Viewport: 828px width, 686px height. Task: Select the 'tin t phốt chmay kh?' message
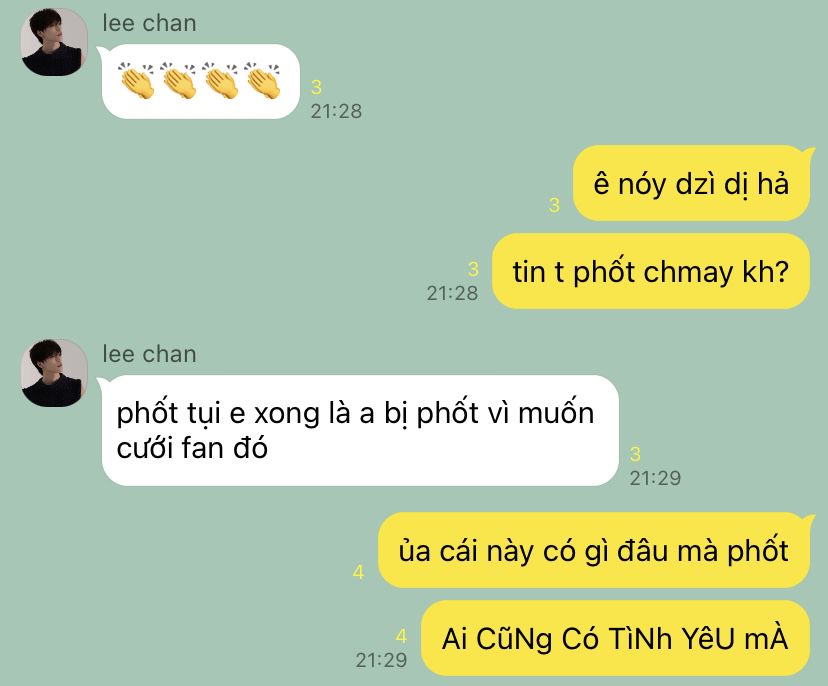coord(651,271)
